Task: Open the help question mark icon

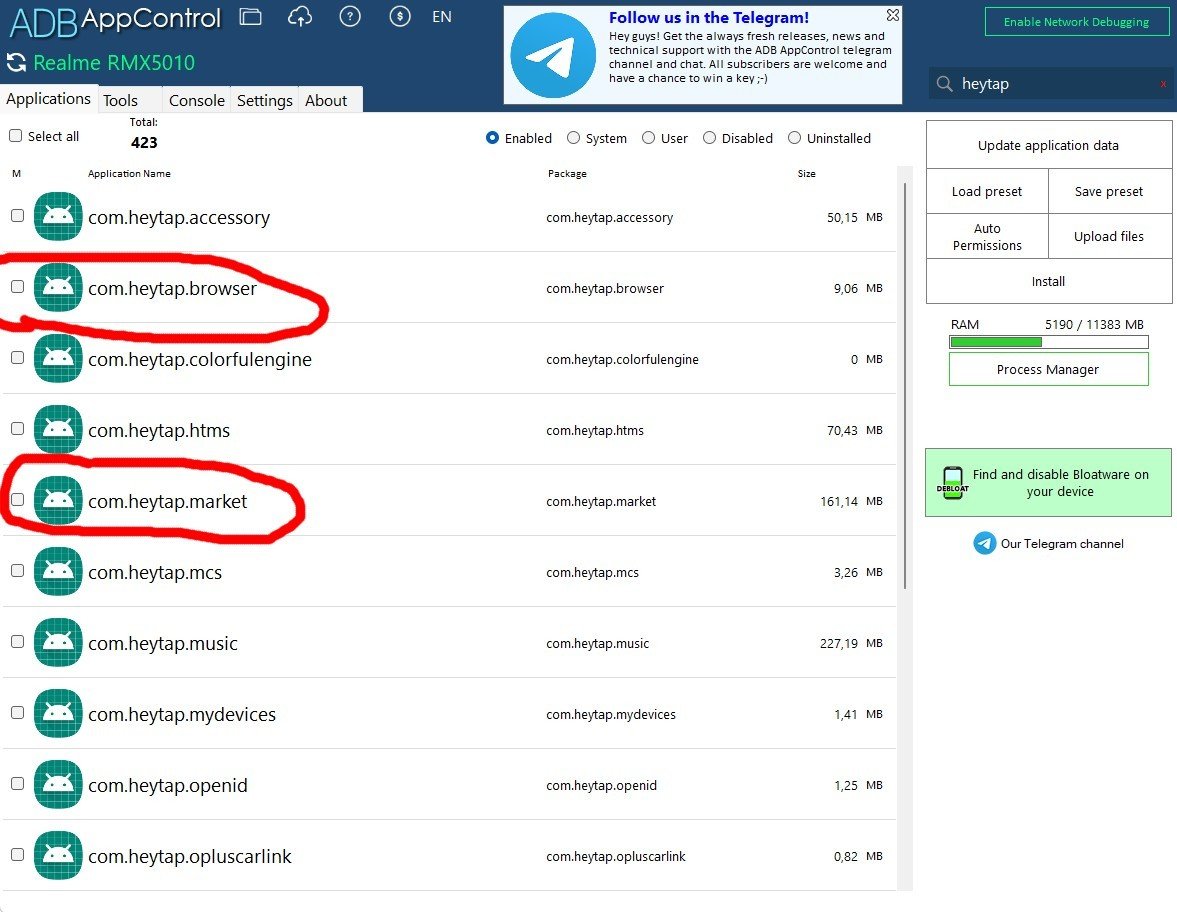Action: point(350,17)
